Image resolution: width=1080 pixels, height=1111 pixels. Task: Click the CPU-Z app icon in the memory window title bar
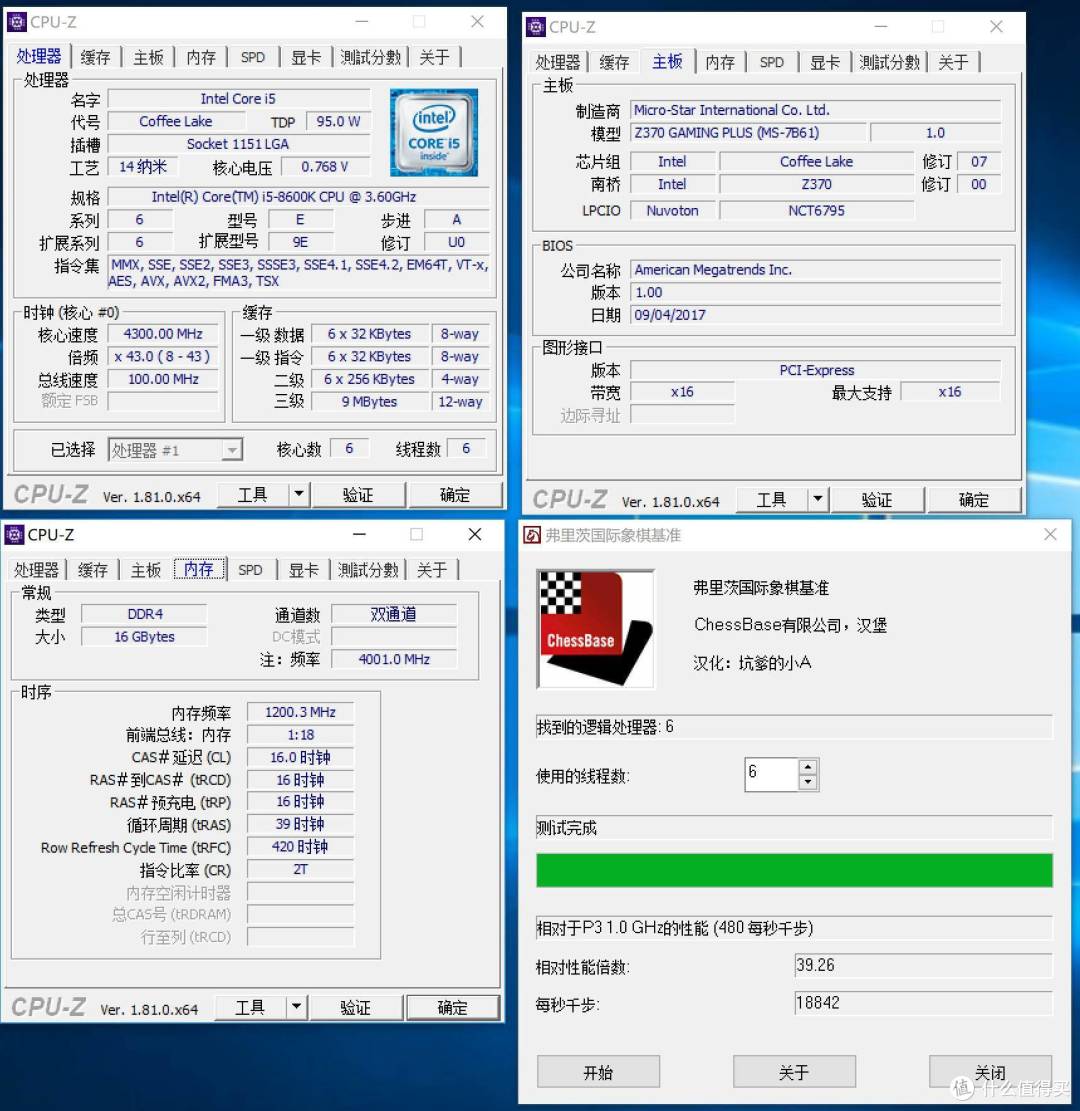[x=15, y=534]
